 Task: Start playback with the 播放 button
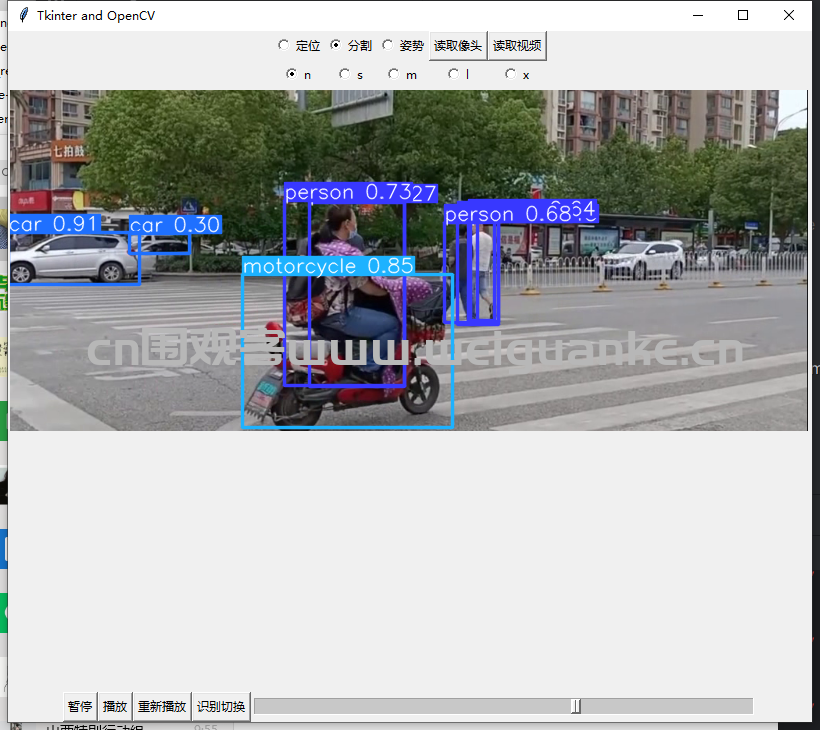click(115, 706)
